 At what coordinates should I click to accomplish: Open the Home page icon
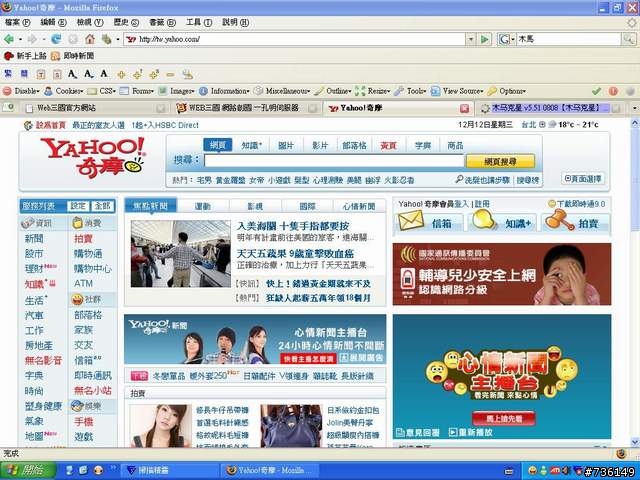tap(90, 39)
